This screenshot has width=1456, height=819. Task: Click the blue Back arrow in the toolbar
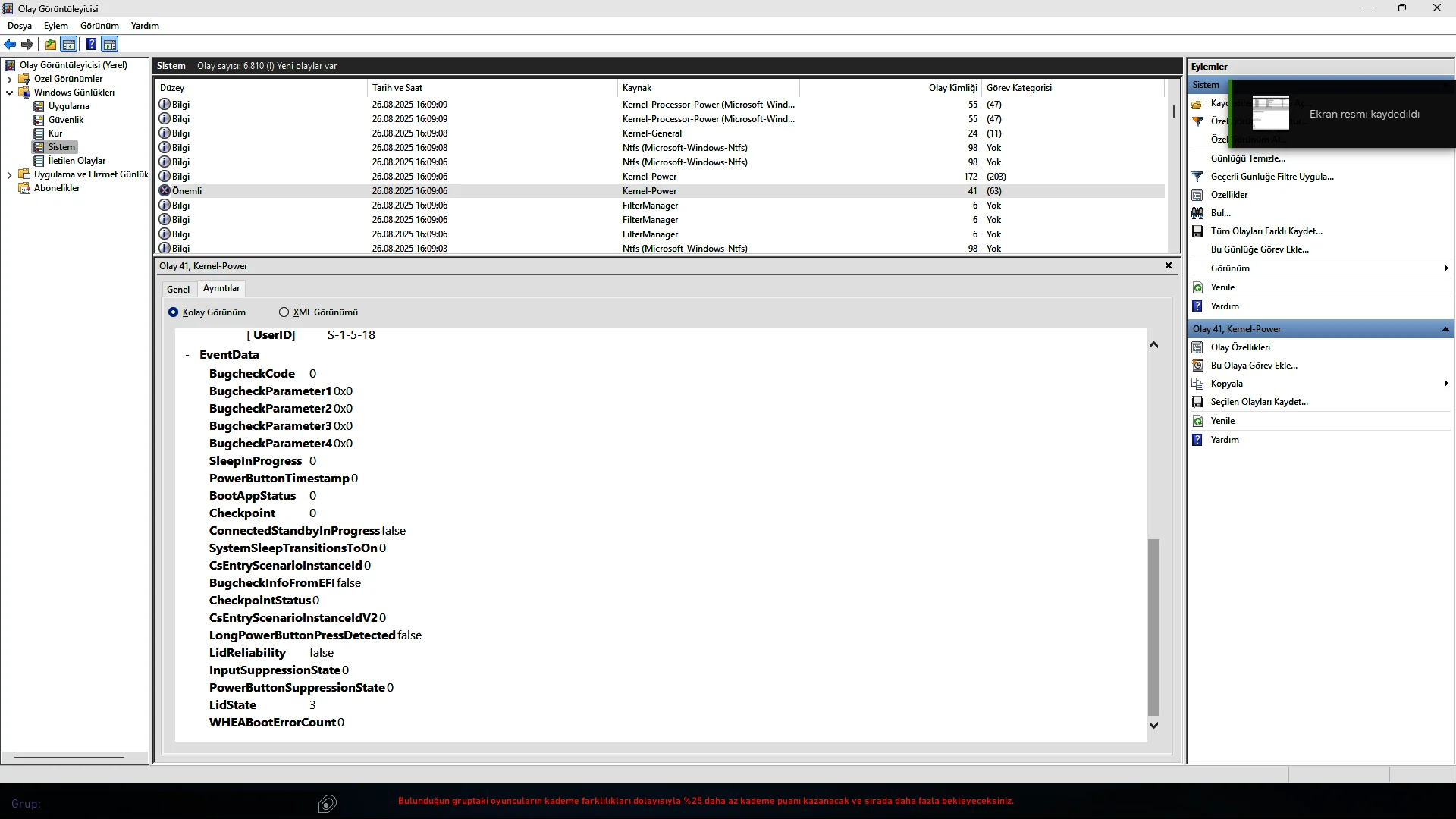pyautogui.click(x=10, y=45)
